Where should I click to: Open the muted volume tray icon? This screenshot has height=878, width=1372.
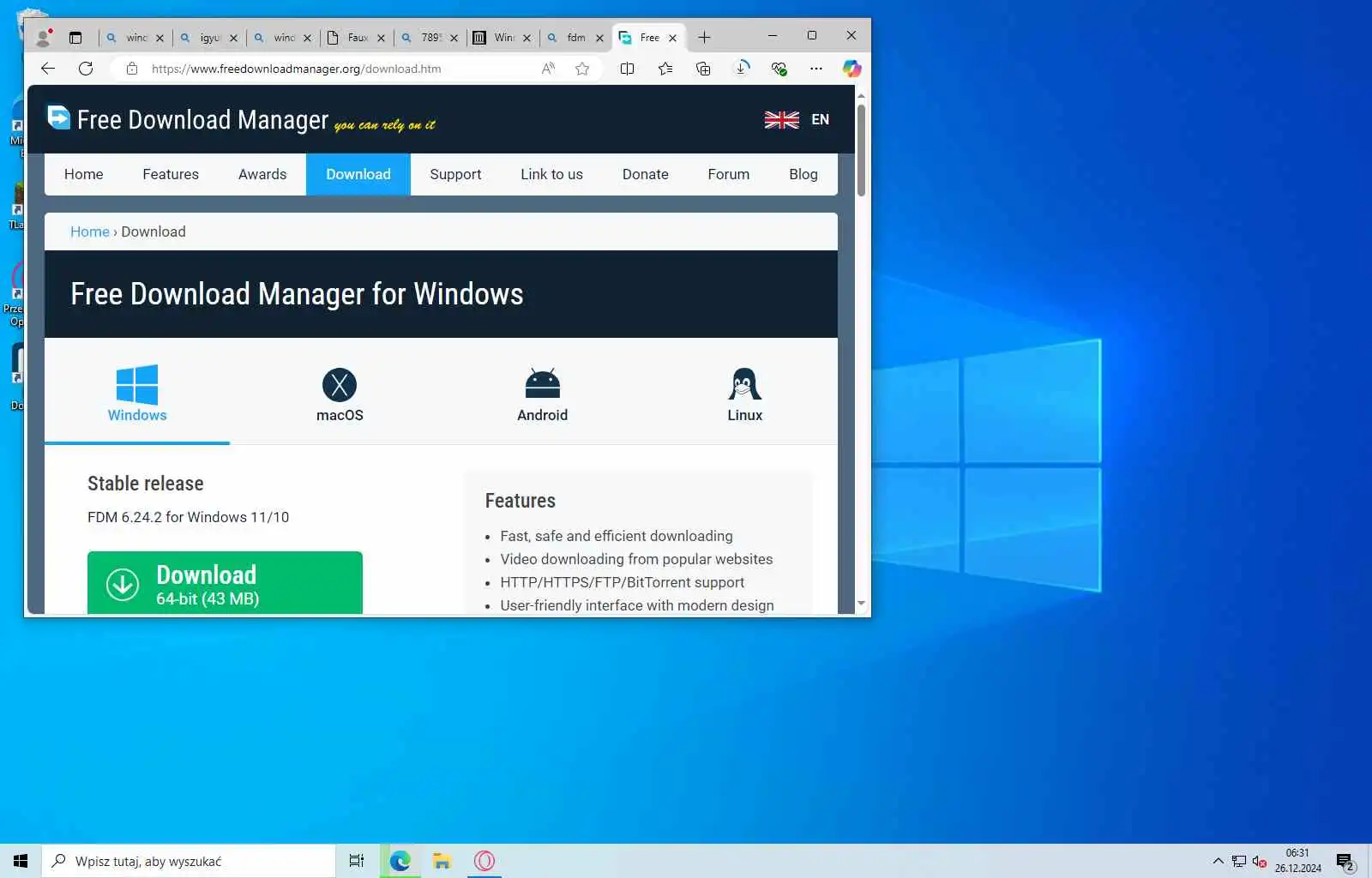click(1259, 861)
